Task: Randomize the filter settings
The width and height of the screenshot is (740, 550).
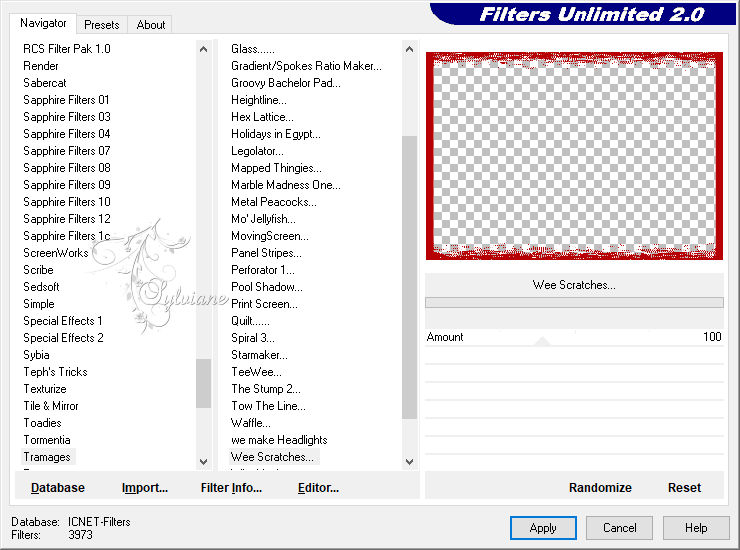Action: pyautogui.click(x=600, y=488)
